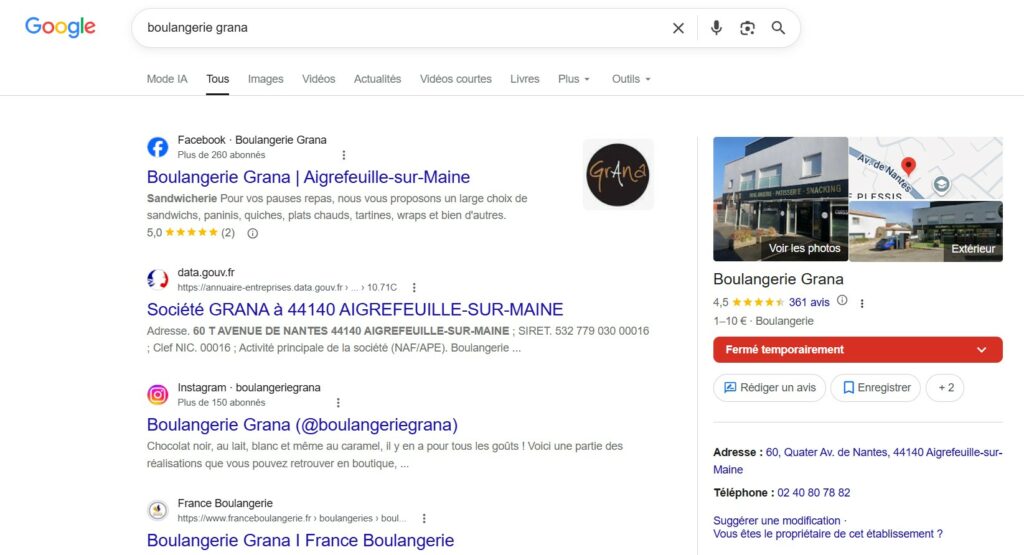Expand the 'Fermé temporairement' banner
The image size is (1024, 555).
857,350
